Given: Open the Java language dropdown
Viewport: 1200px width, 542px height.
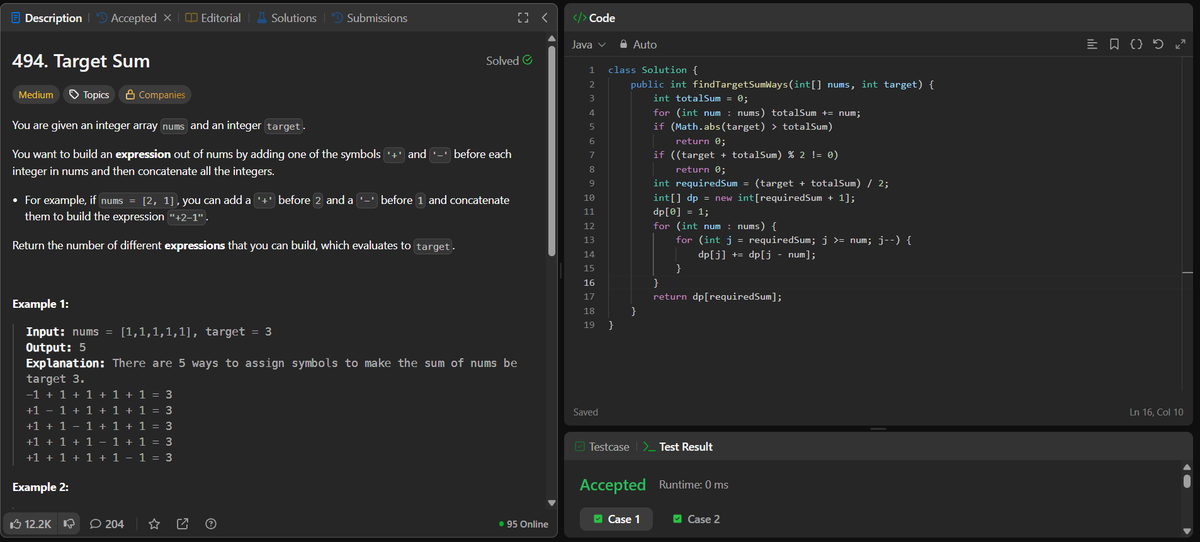Looking at the screenshot, I should (589, 44).
